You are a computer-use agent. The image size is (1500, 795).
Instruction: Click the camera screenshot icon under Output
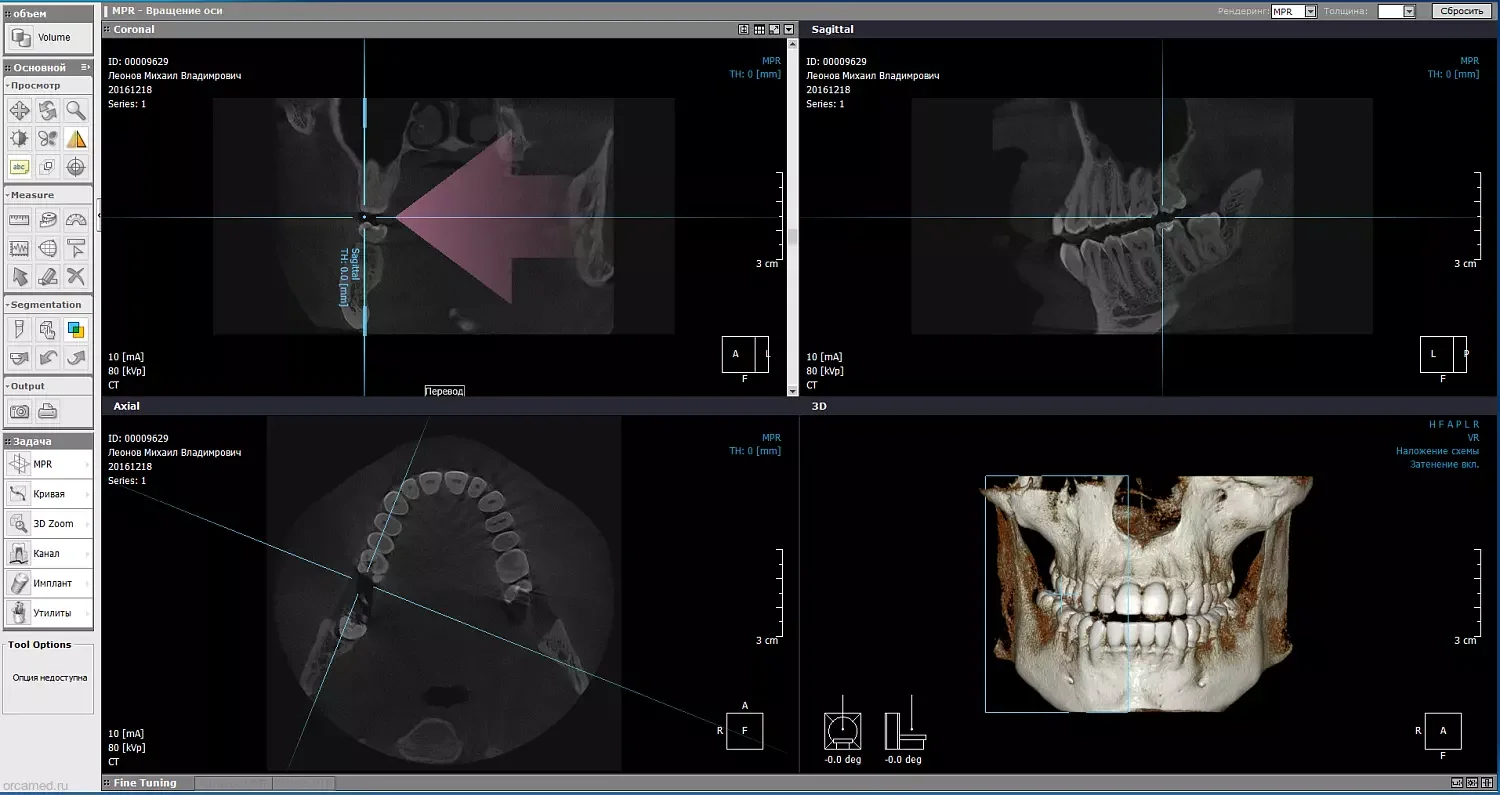(19, 411)
